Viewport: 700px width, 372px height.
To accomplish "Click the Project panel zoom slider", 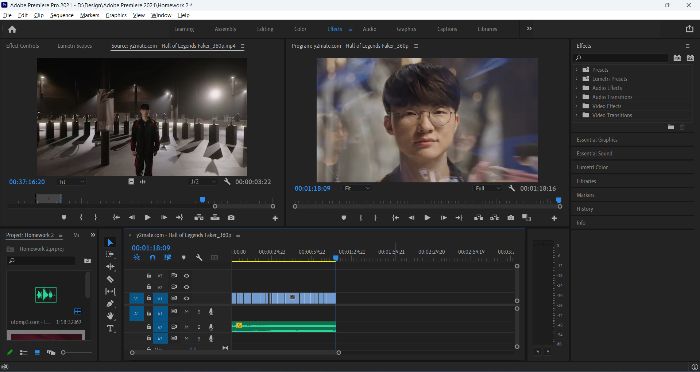I will (78, 353).
